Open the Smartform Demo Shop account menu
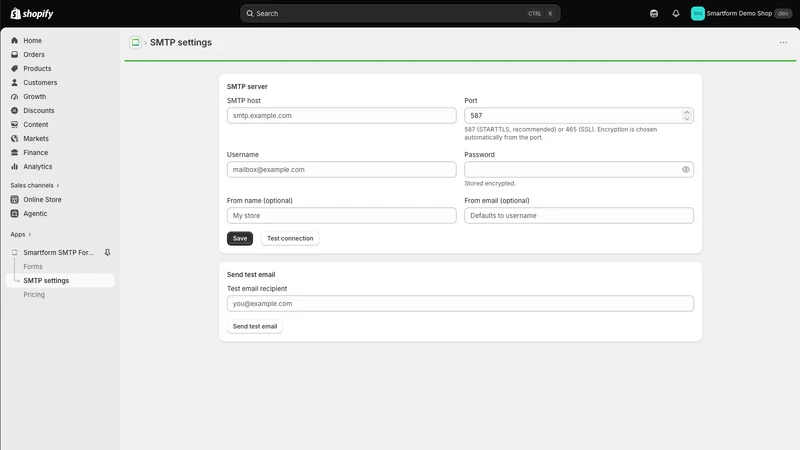The height and width of the screenshot is (450, 800). [x=741, y=14]
